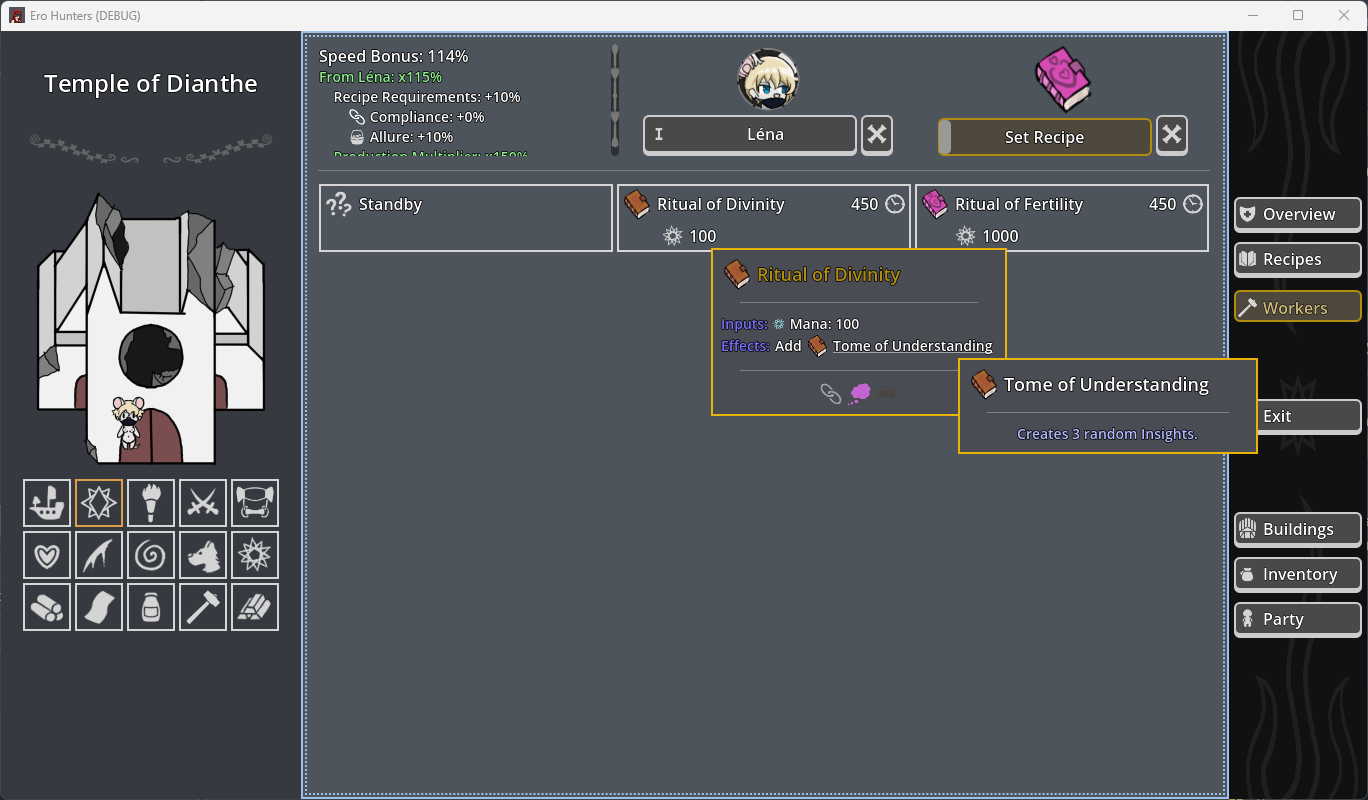Select the backpack with bedroll icon
The image size is (1368, 800).
[255, 503]
